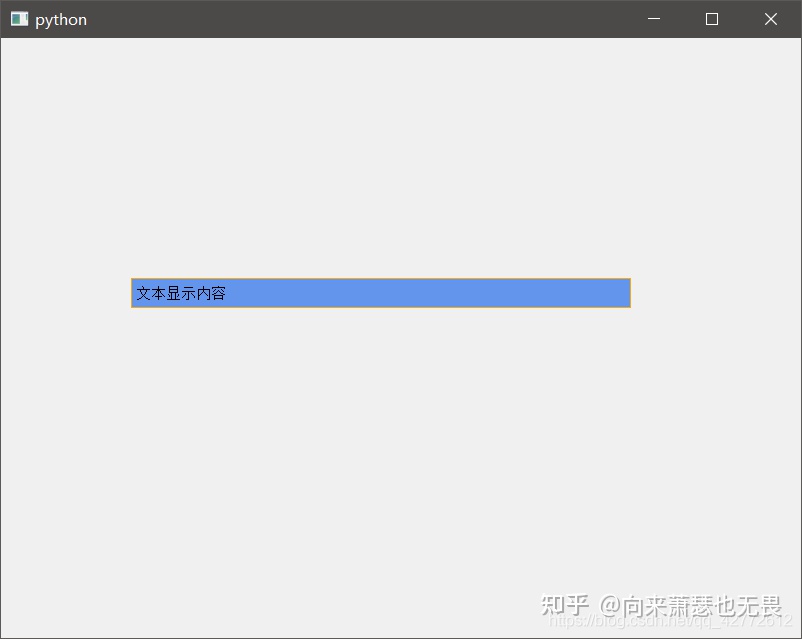Click the 知乎 watermark logo
The image size is (802, 639).
565,605
